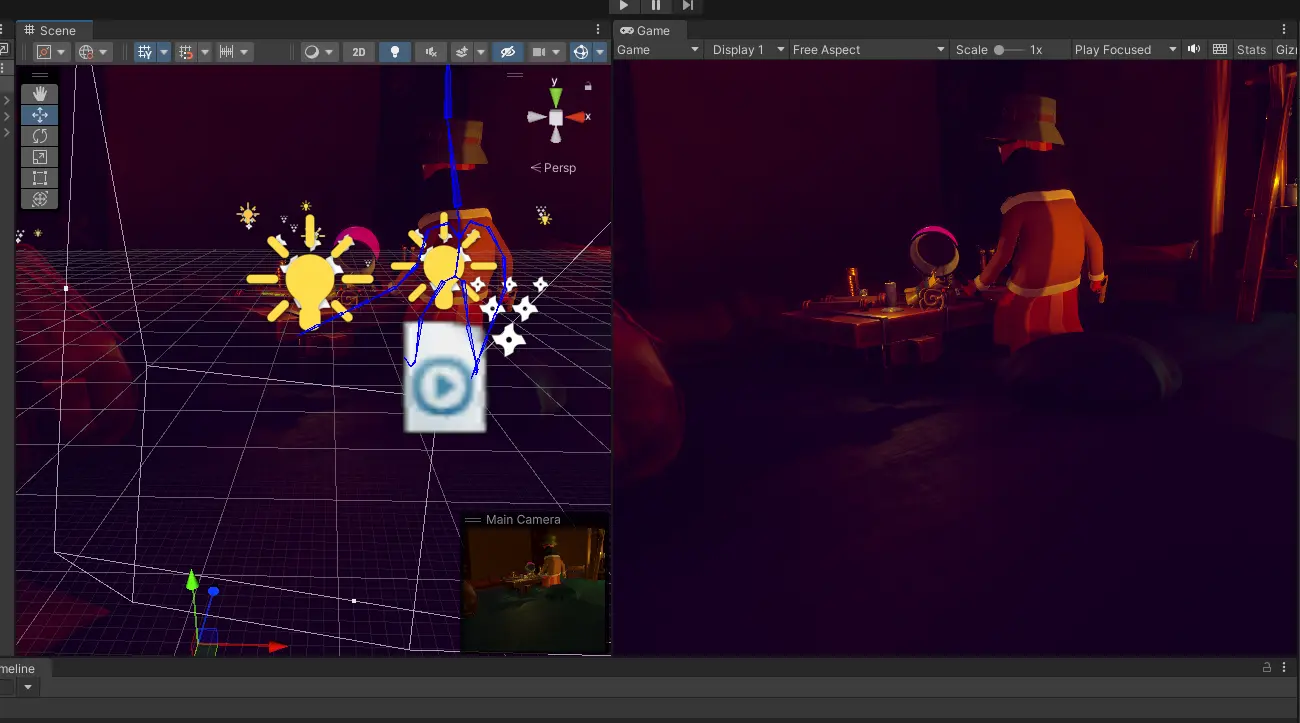1300x723 pixels.
Task: Select the combined Transform tool
Action: [x=40, y=199]
